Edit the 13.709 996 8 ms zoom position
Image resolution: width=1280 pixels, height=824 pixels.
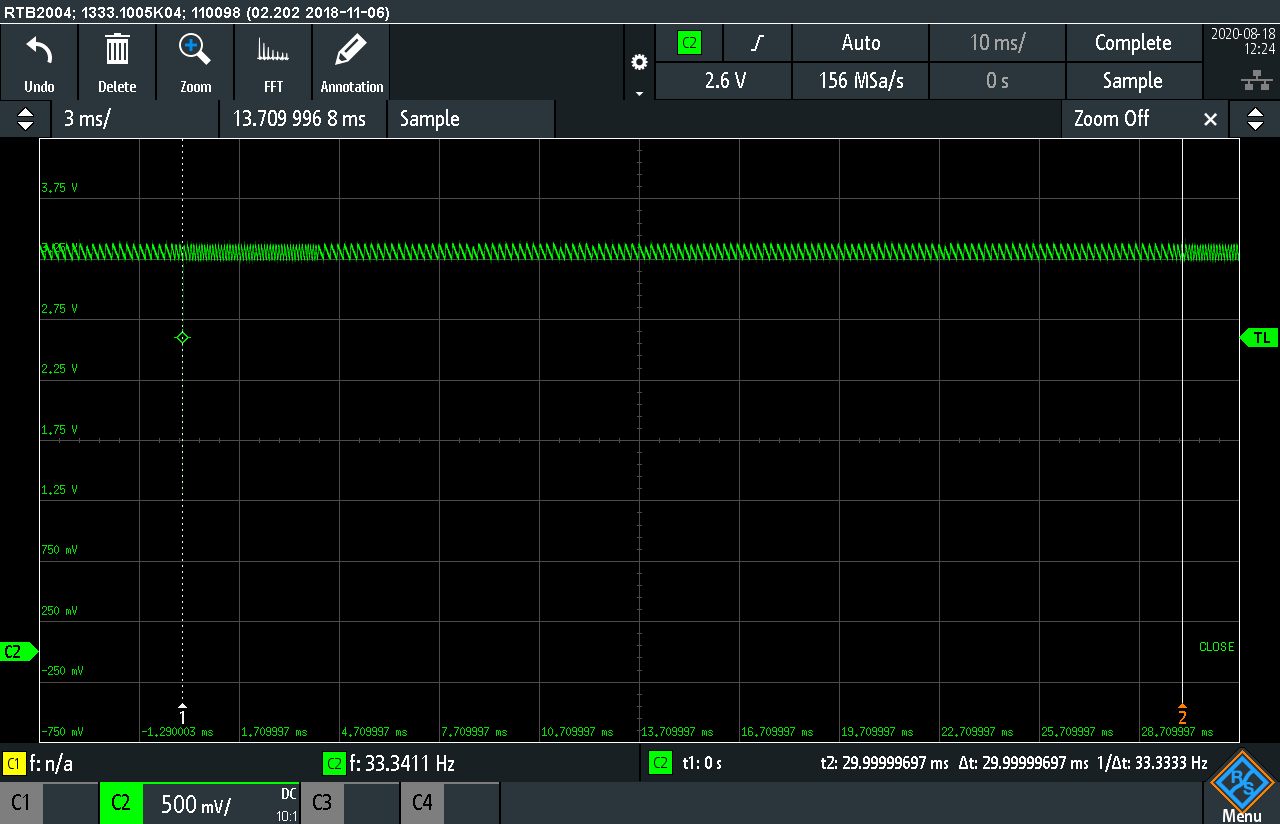[302, 119]
